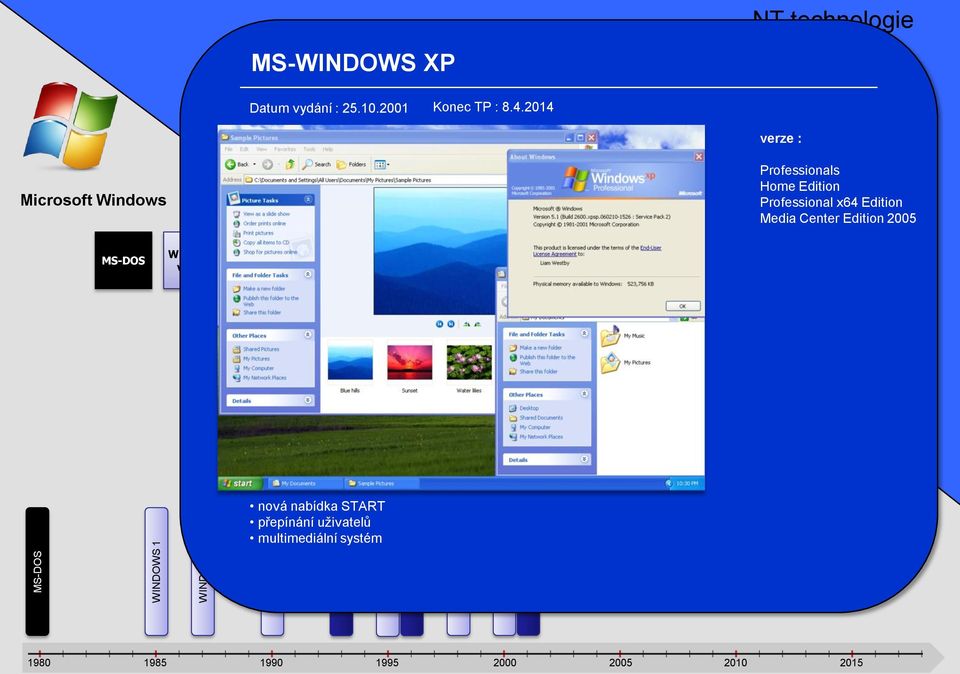Viewport: 960px width, 674px height.
Task: Click the vertical MS-DOS timeline bar
Action: click(37, 571)
